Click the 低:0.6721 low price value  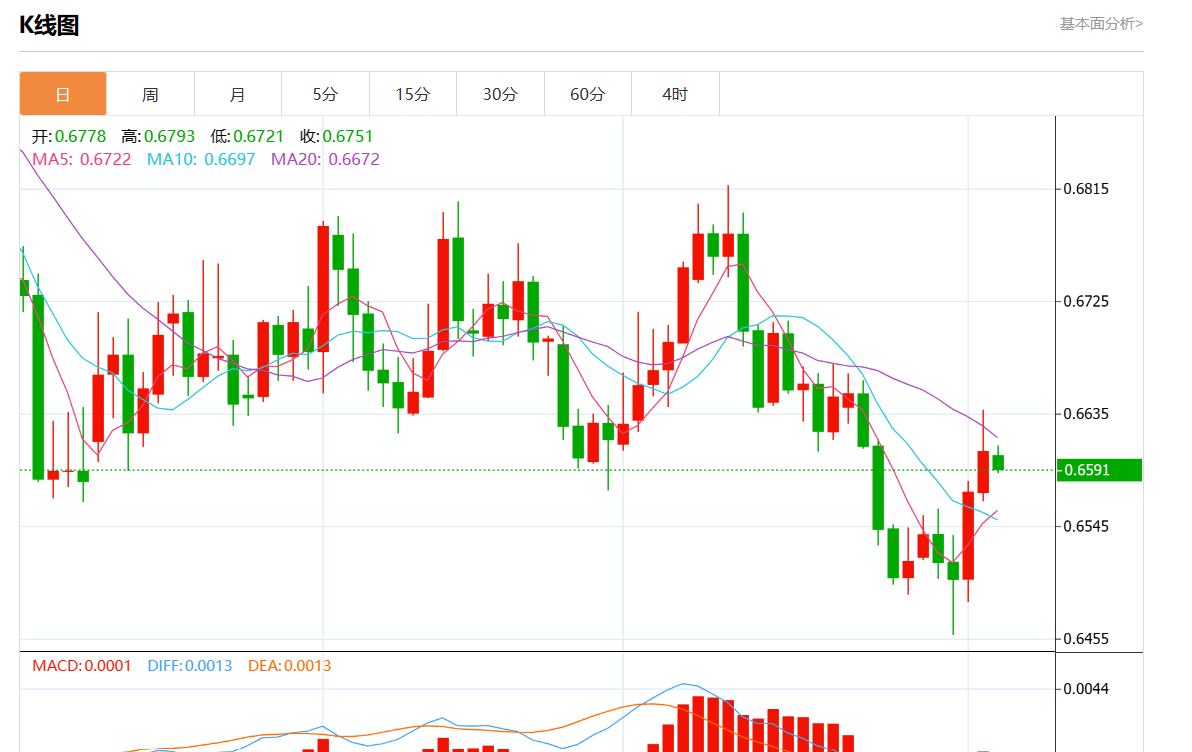(x=247, y=136)
